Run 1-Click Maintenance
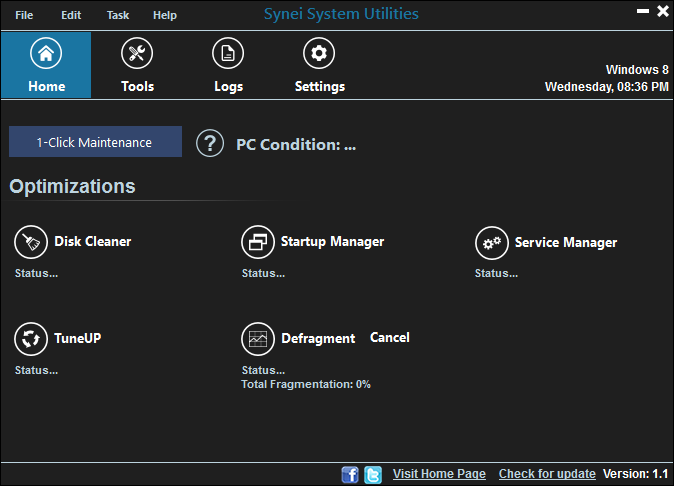674x486 pixels. (x=95, y=141)
